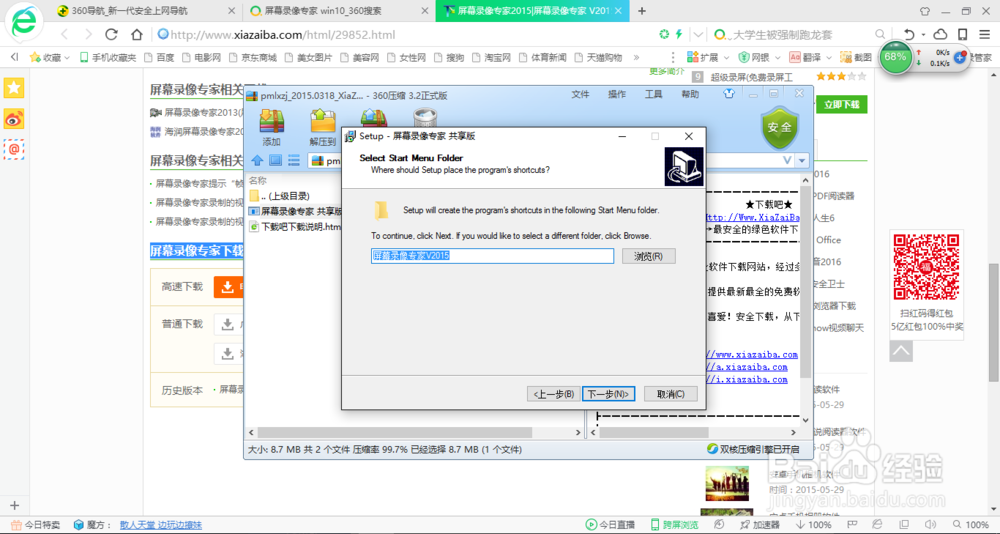
Task: Expand the 收藏 favorites dropdown
Action: 66,57
